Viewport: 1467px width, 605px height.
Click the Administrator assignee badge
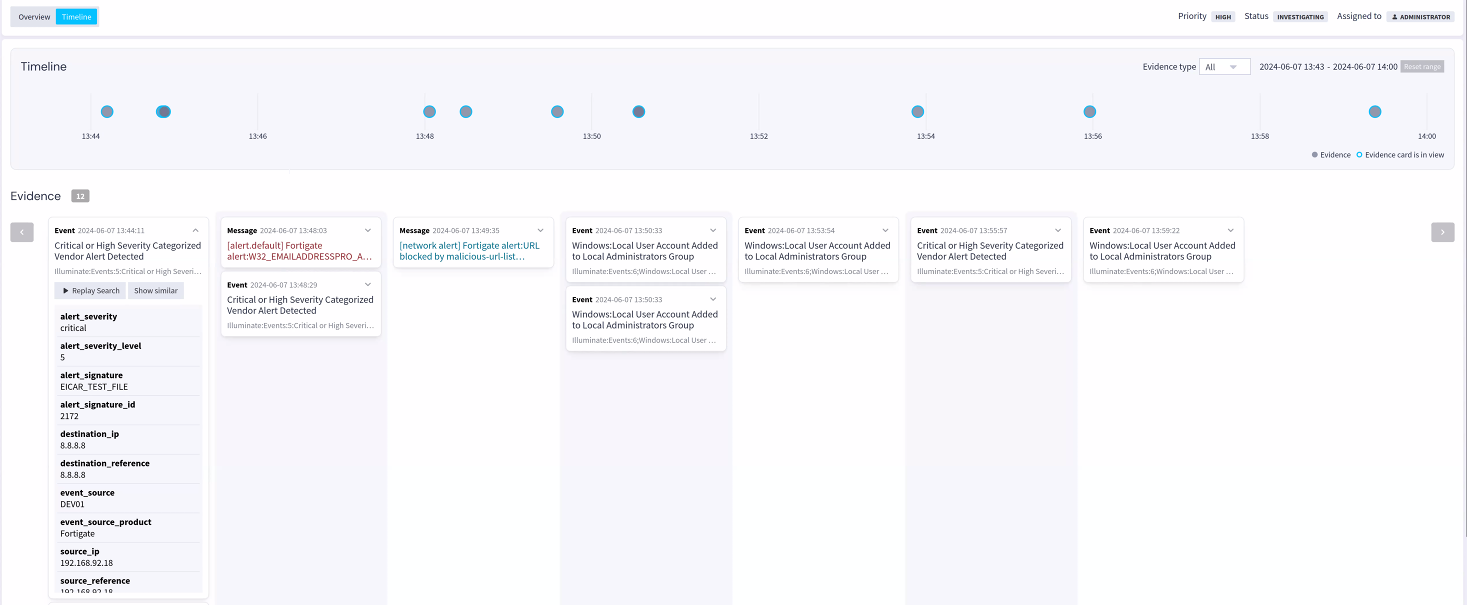(x=1420, y=17)
